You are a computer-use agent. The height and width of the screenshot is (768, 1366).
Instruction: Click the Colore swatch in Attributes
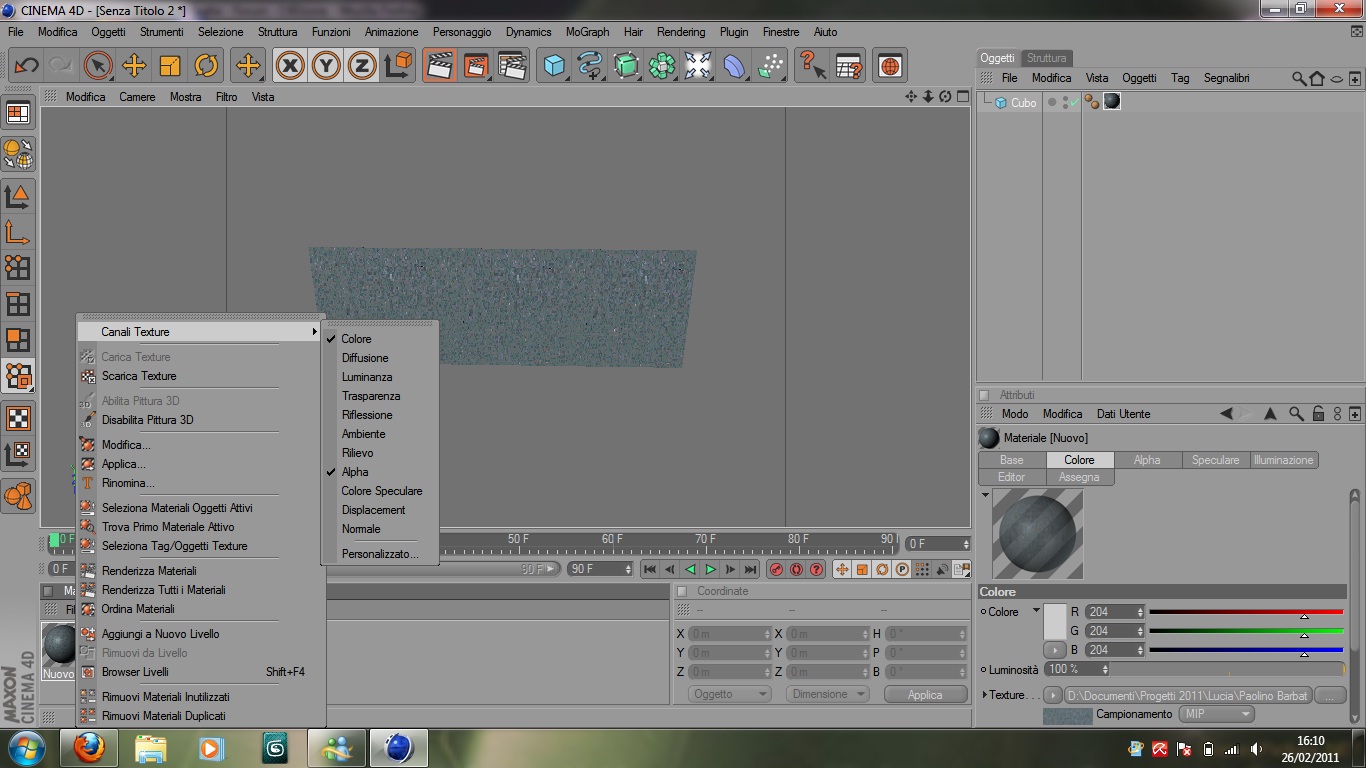[1055, 622]
